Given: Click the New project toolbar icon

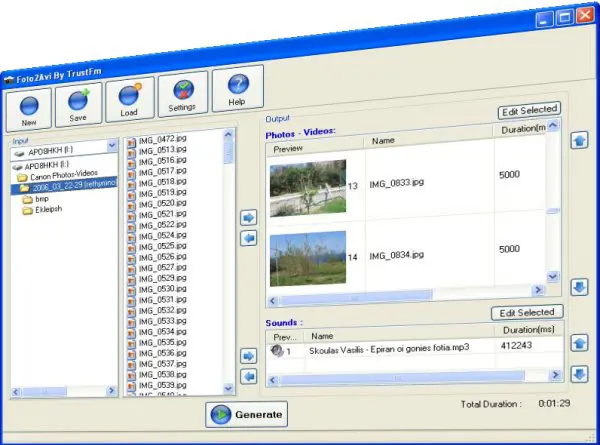Looking at the screenshot, I should point(28,107).
